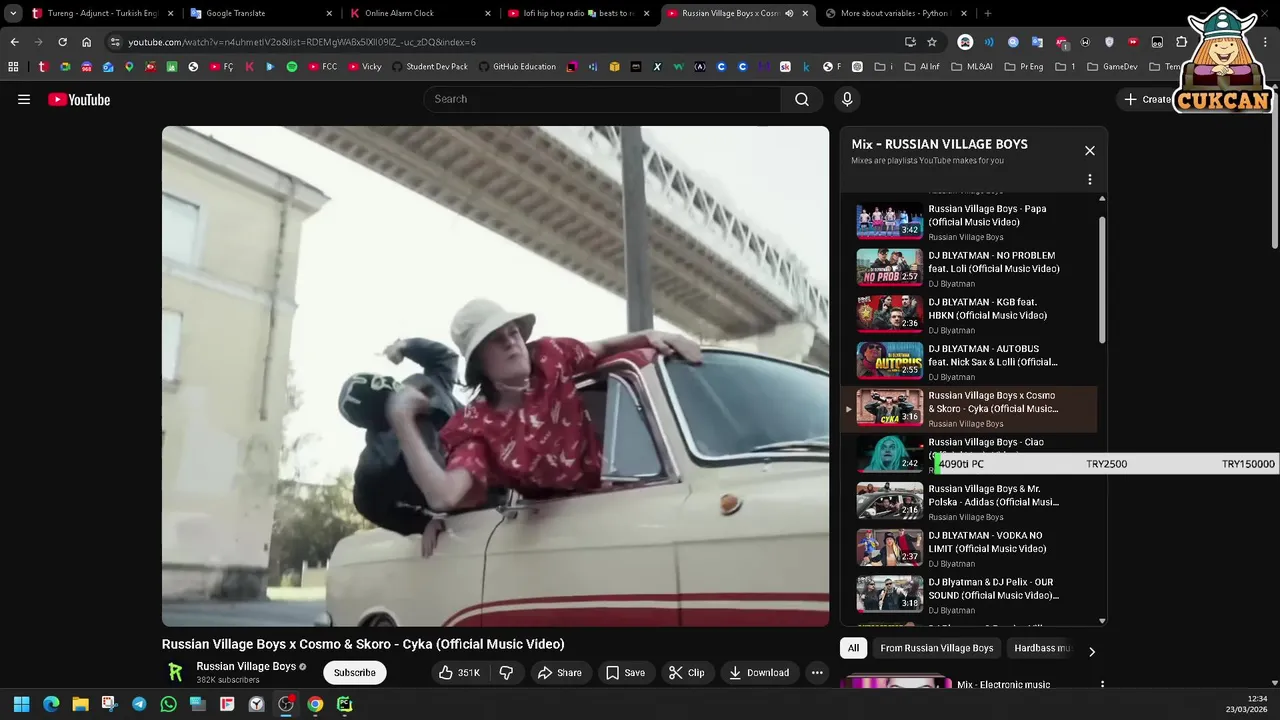Image resolution: width=1280 pixels, height=720 pixels.
Task: Click the address bar URL
Action: click(x=302, y=42)
